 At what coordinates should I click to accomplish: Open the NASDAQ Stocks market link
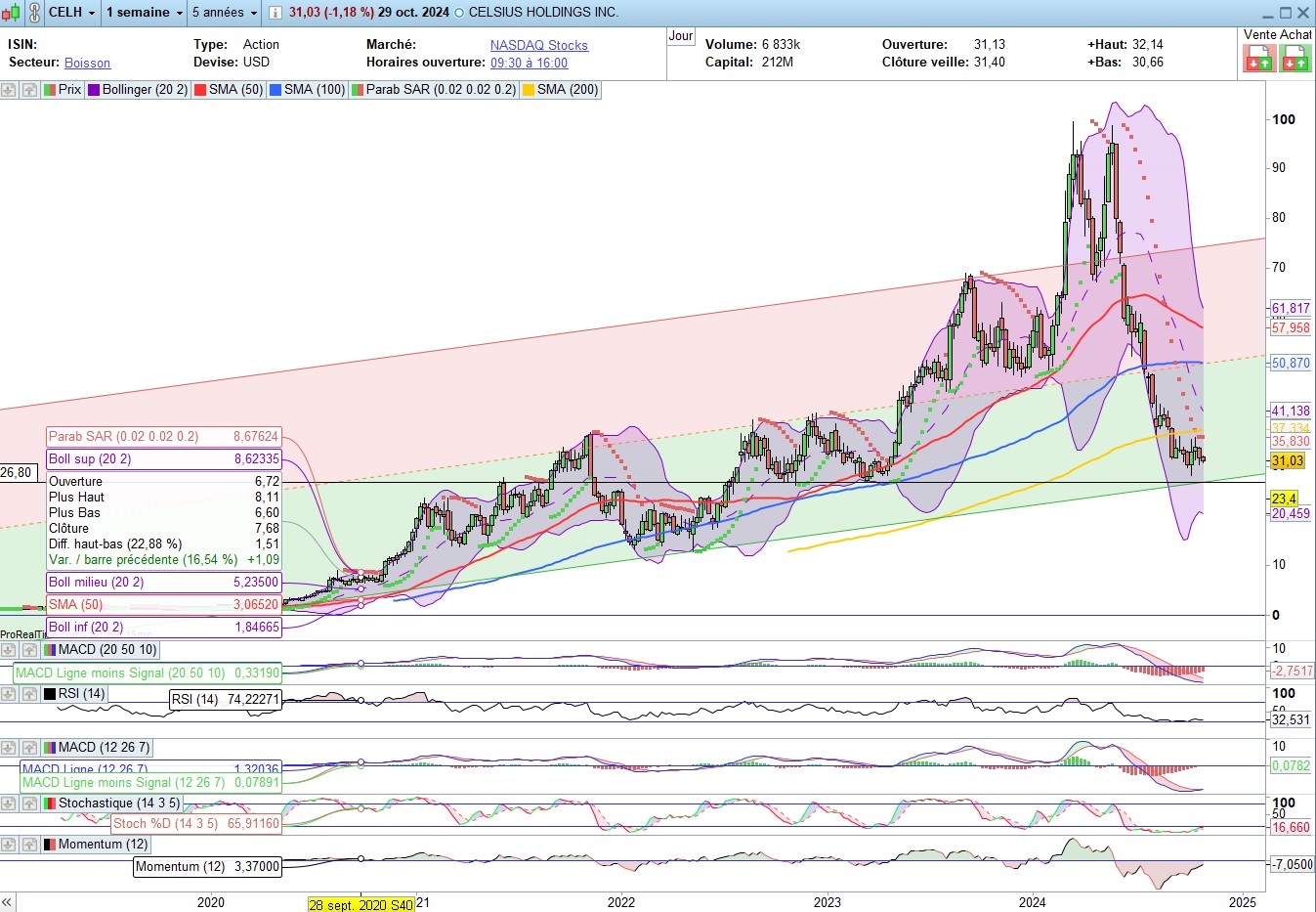click(x=538, y=45)
